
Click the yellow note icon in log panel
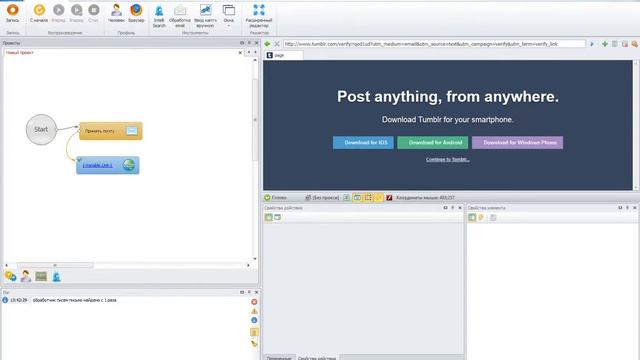coord(254,332)
